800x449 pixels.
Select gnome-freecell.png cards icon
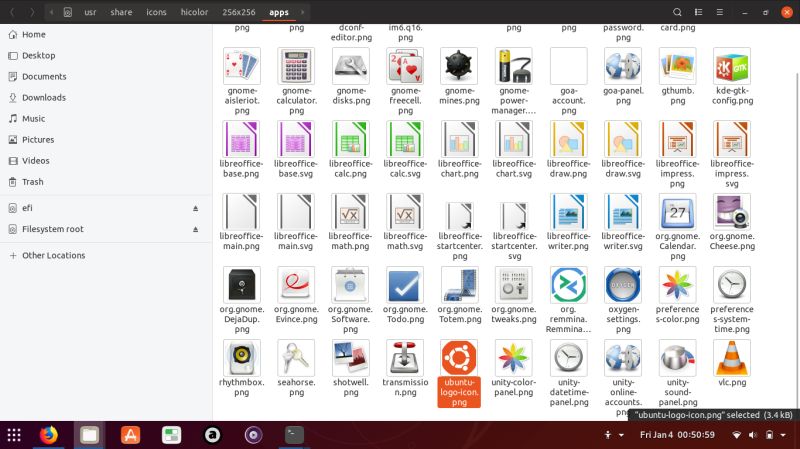[x=405, y=66]
